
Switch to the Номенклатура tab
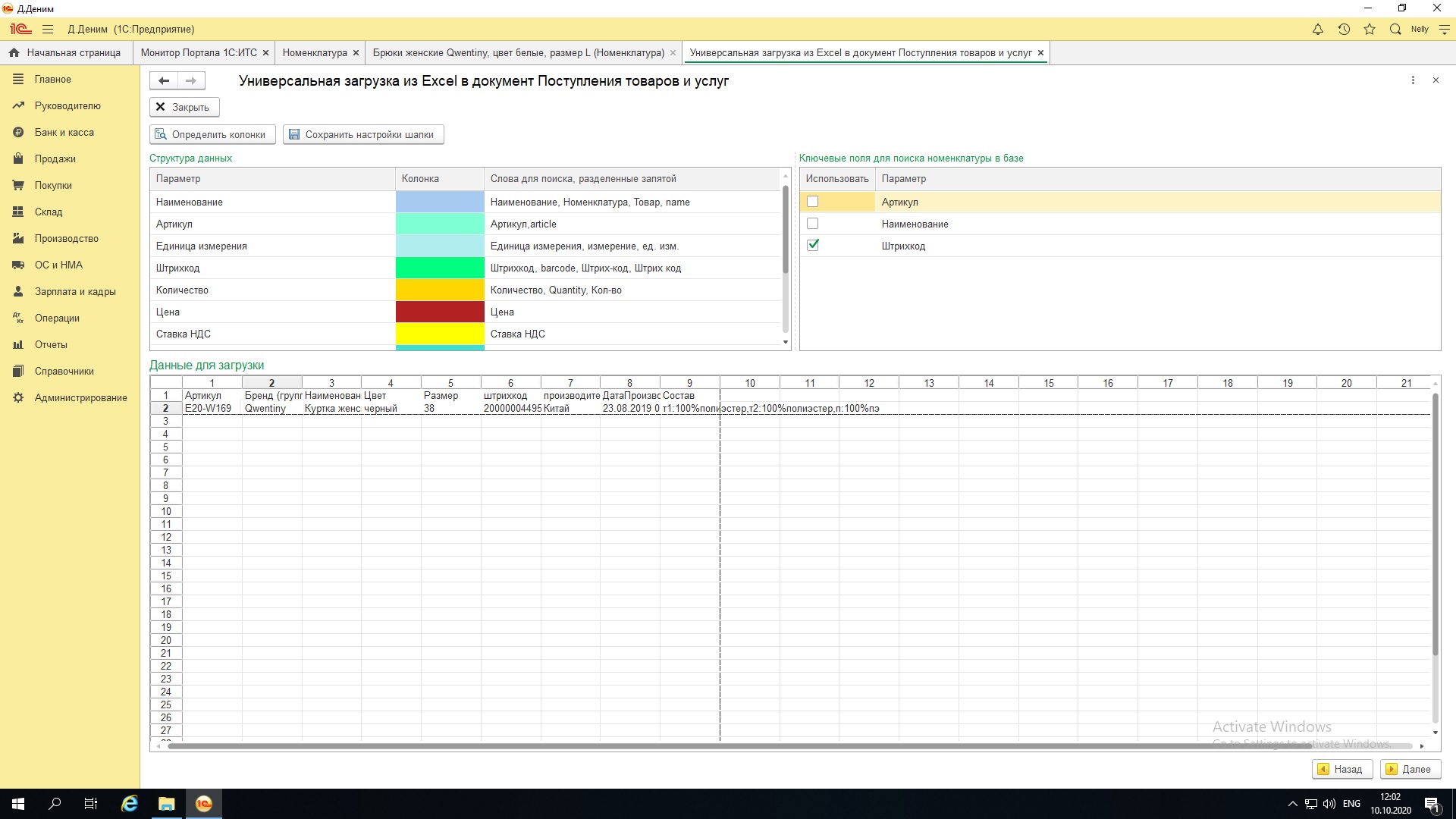pos(315,52)
